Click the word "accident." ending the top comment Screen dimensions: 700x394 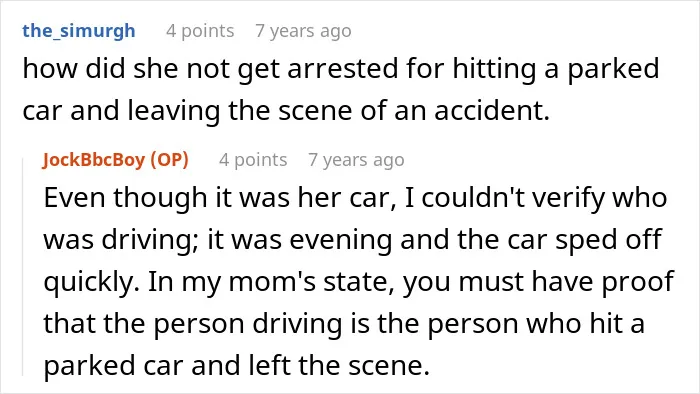pos(492,111)
